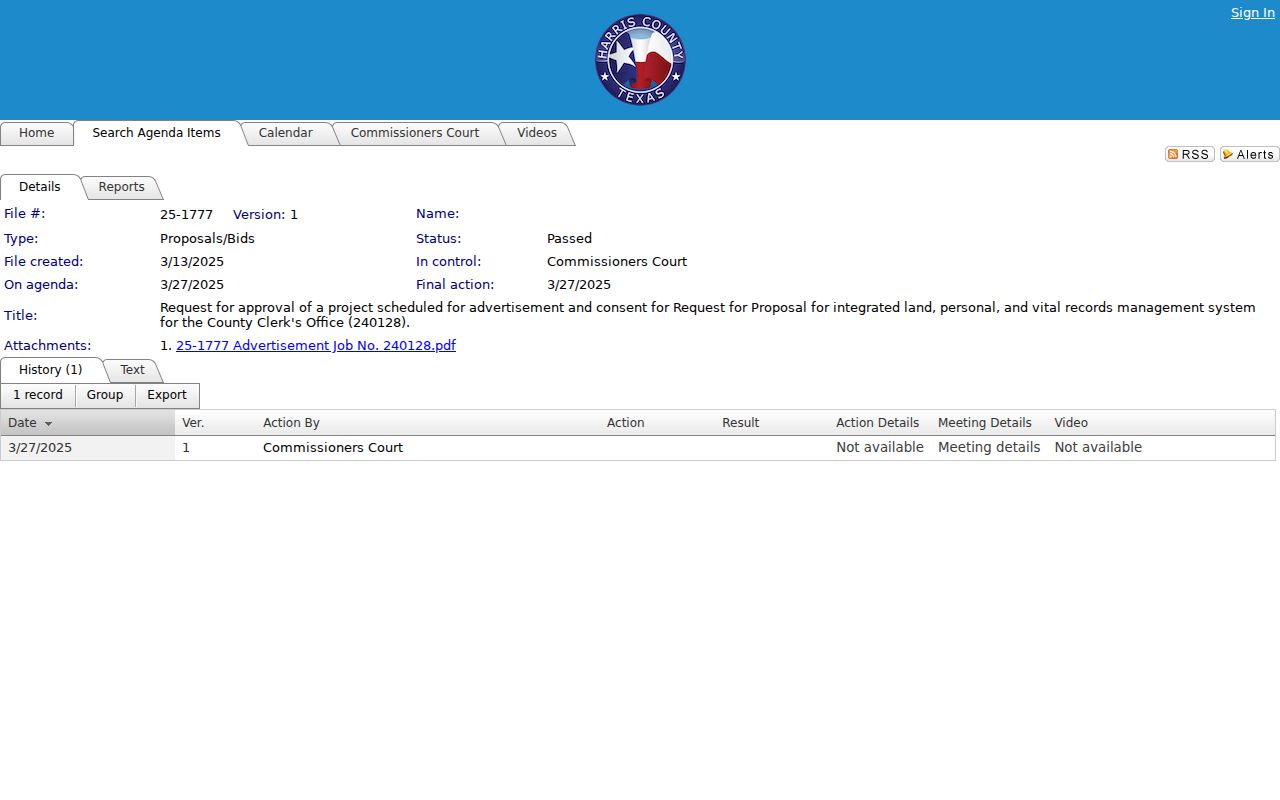The image size is (1280, 800).
Task: Click the Not available text under Action Details
Action: (880, 448)
